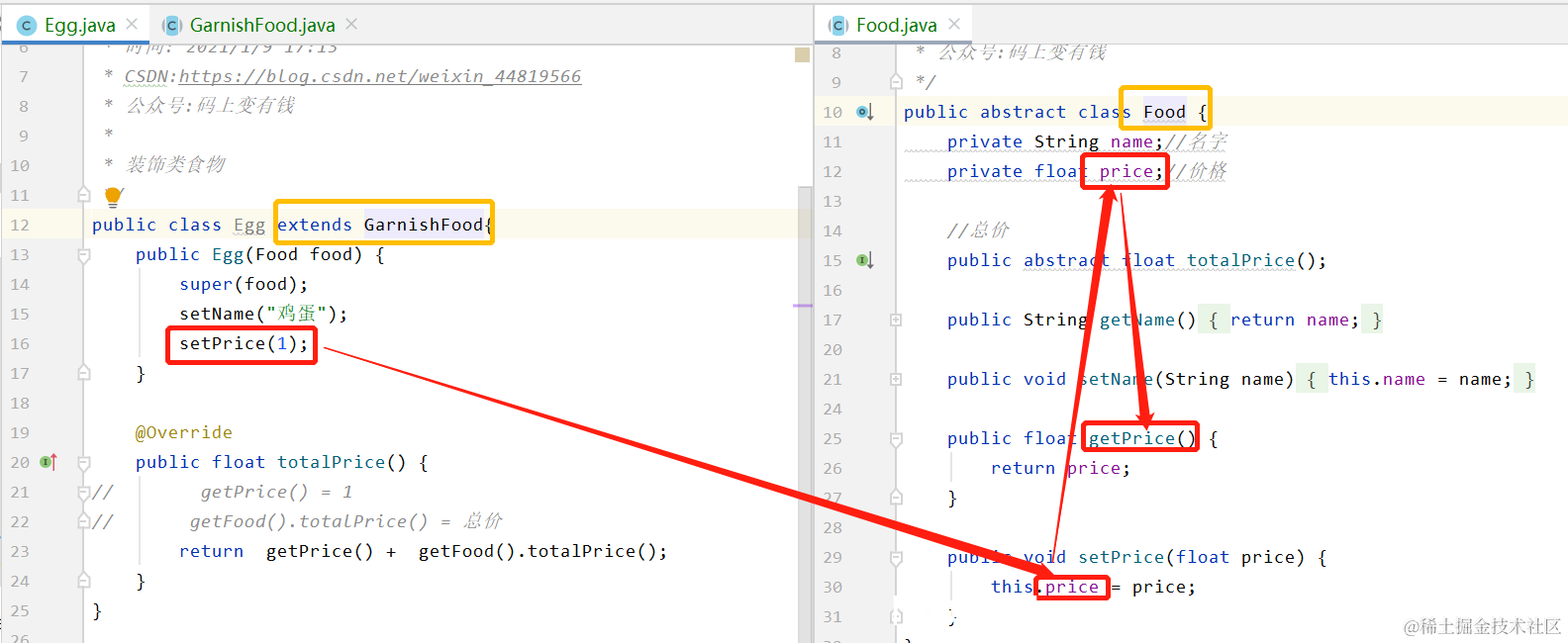
Task: Expand the folded setName method on Food.java line 21
Action: [x=896, y=379]
